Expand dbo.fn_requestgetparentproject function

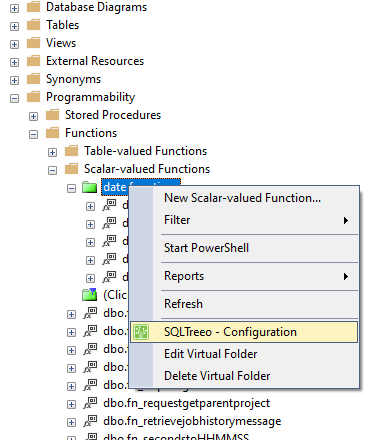point(71,404)
